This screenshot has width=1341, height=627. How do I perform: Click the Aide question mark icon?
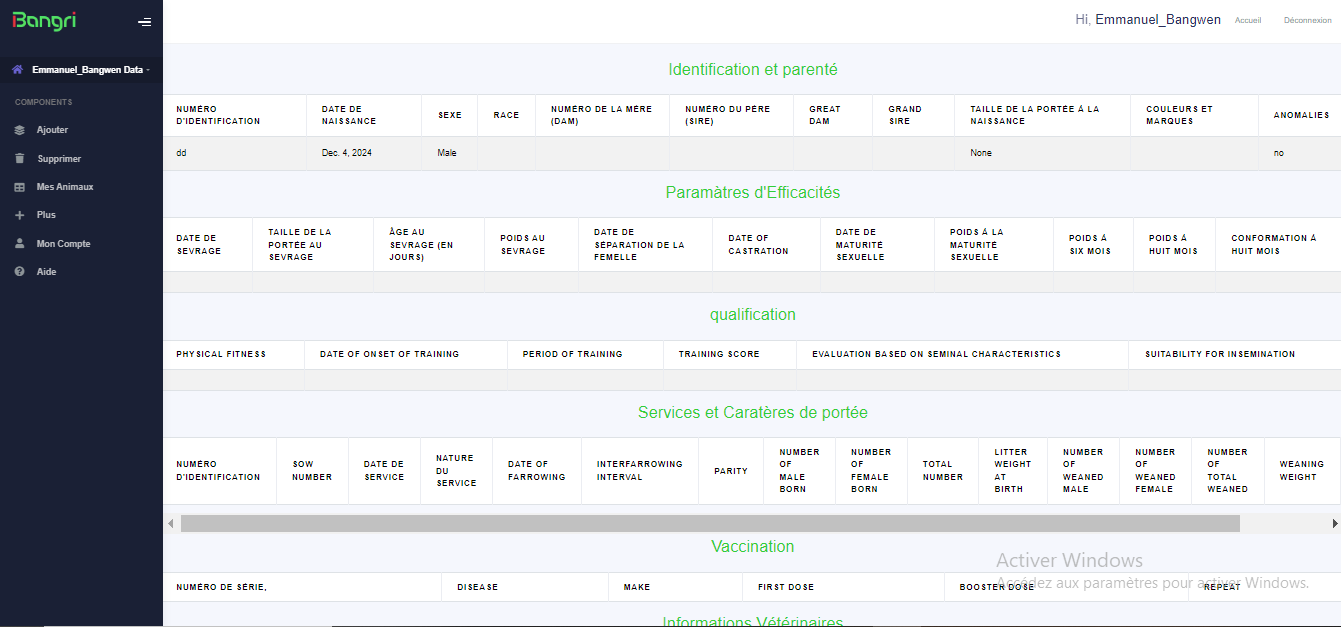[x=19, y=272]
